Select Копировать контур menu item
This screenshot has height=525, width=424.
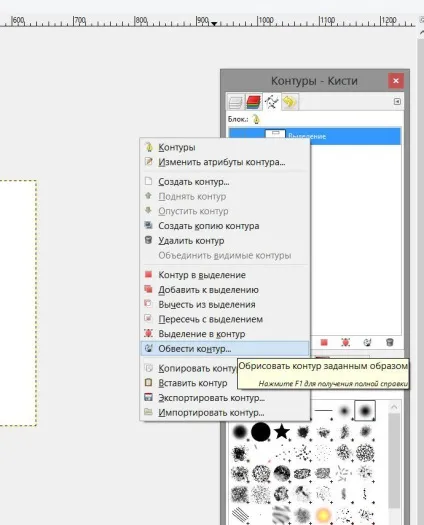pos(190,368)
